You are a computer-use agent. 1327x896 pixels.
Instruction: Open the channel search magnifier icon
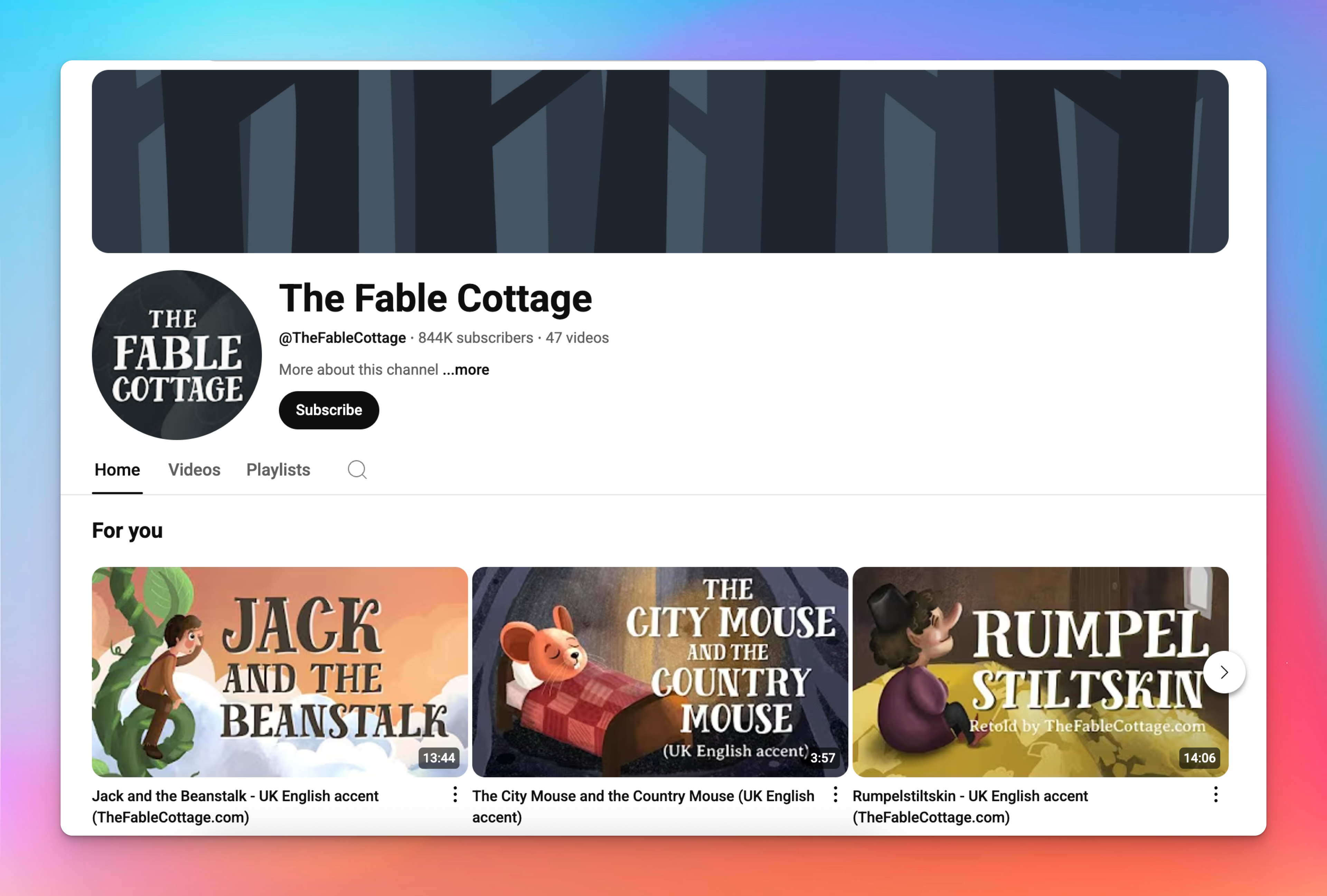click(x=357, y=470)
